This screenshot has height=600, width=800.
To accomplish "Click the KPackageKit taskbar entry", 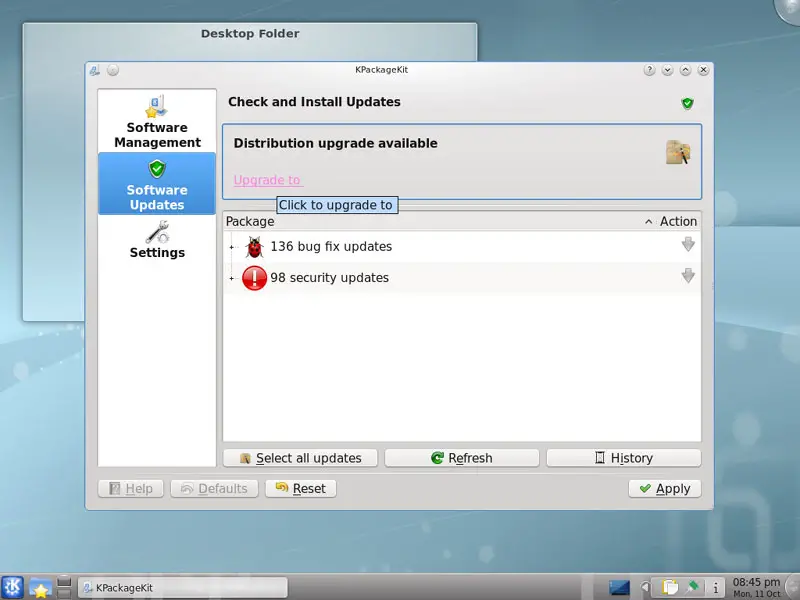I will pyautogui.click(x=183, y=588).
